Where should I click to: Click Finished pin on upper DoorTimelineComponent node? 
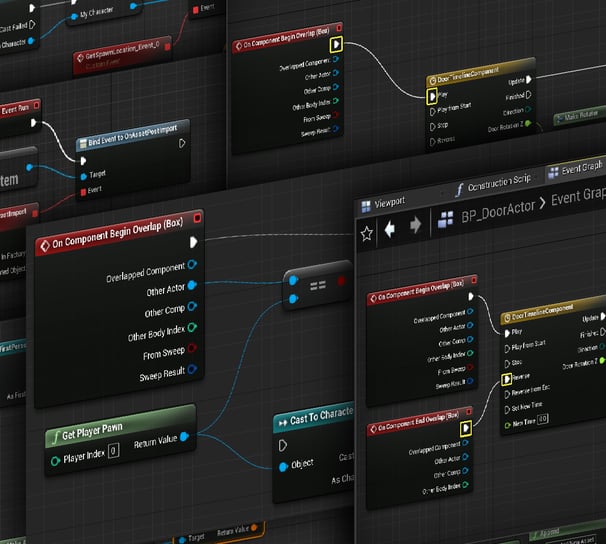click(528, 95)
